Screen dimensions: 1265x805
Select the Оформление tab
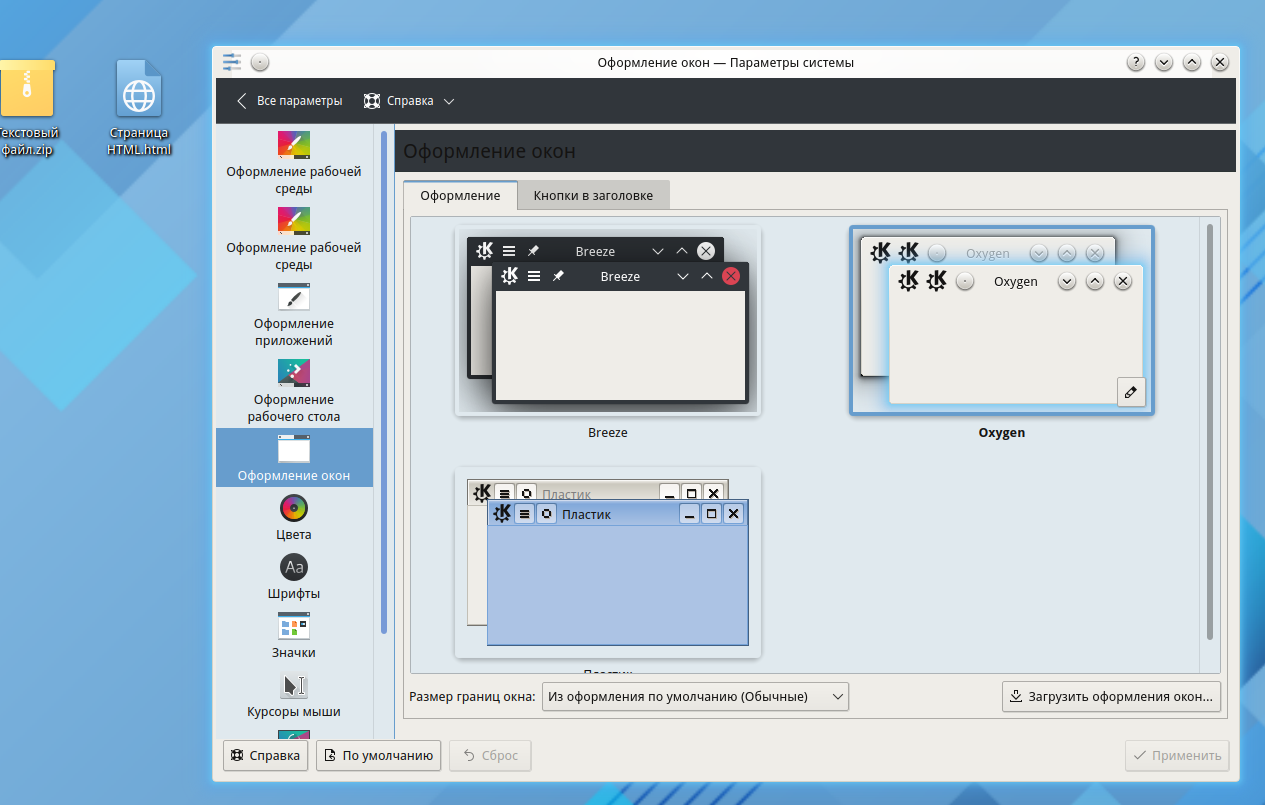pyautogui.click(x=460, y=195)
